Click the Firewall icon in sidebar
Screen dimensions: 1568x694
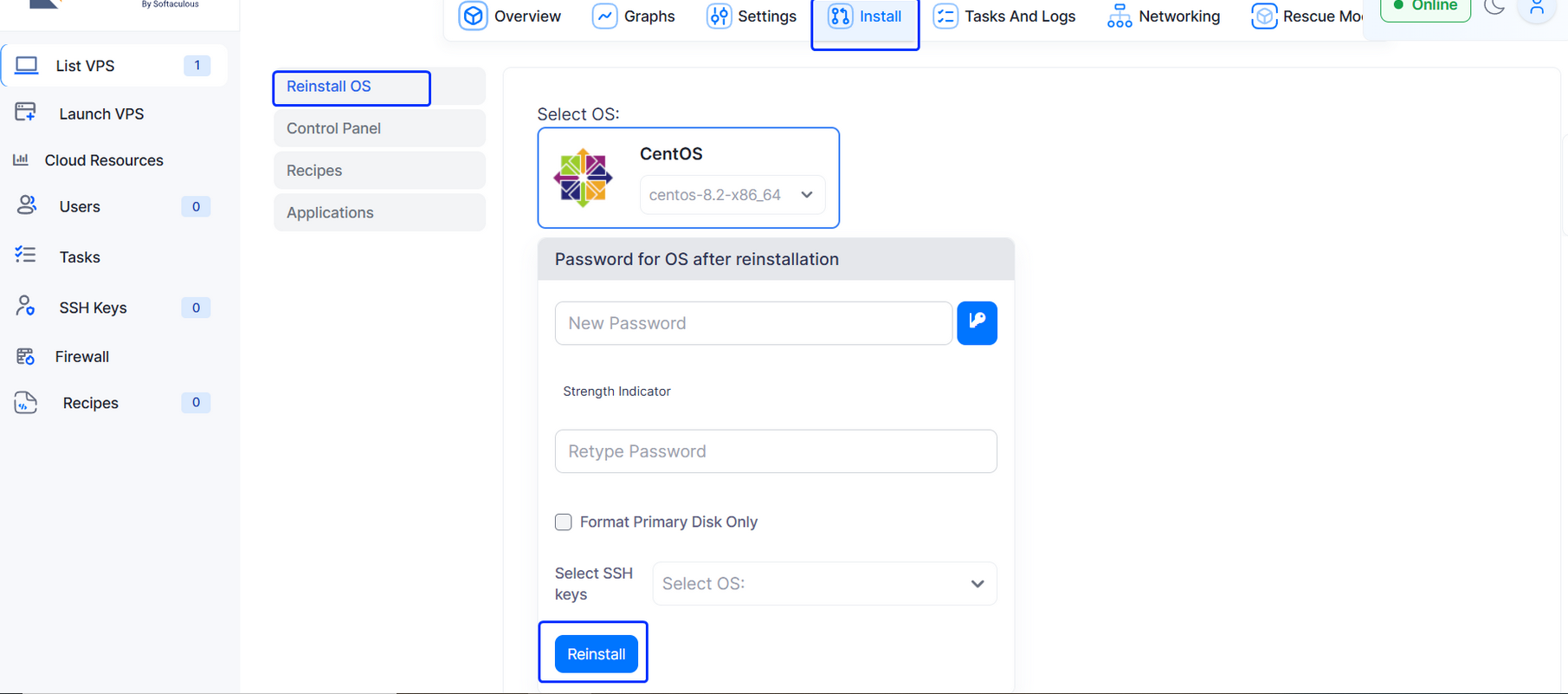coord(25,356)
